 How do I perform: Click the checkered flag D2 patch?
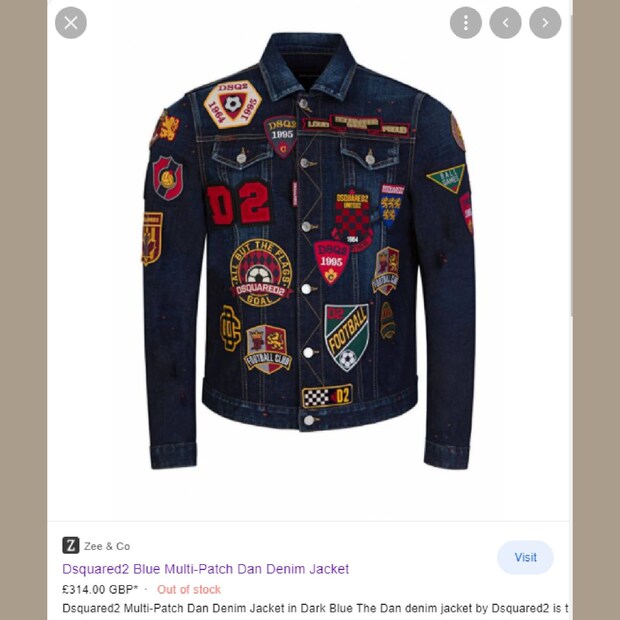(x=327, y=396)
